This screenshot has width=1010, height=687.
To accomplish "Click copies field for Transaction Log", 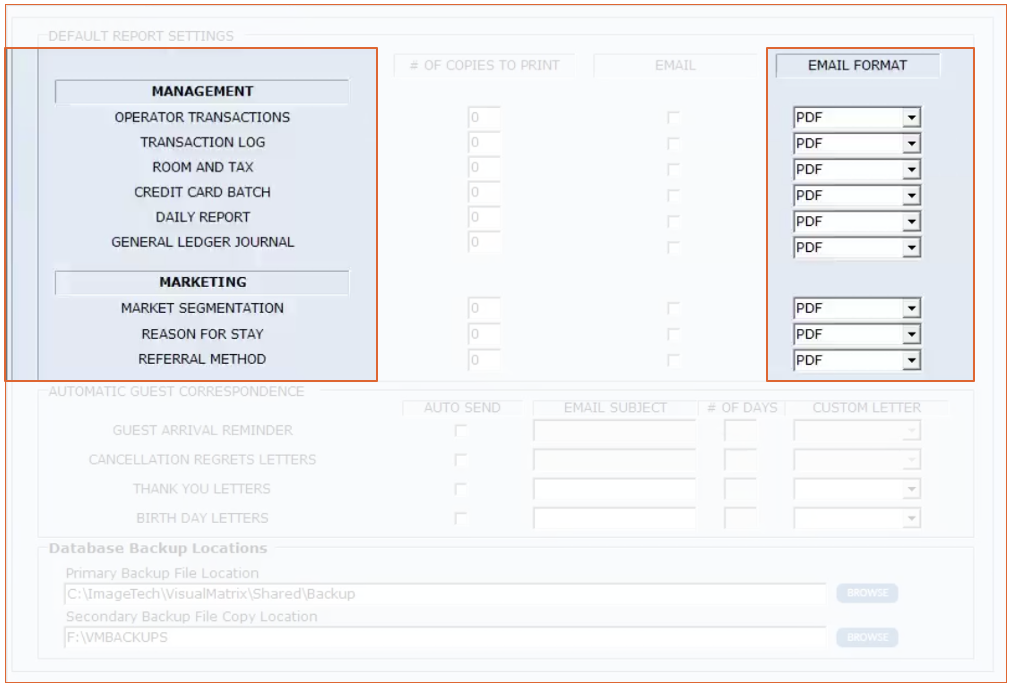I will coord(484,143).
